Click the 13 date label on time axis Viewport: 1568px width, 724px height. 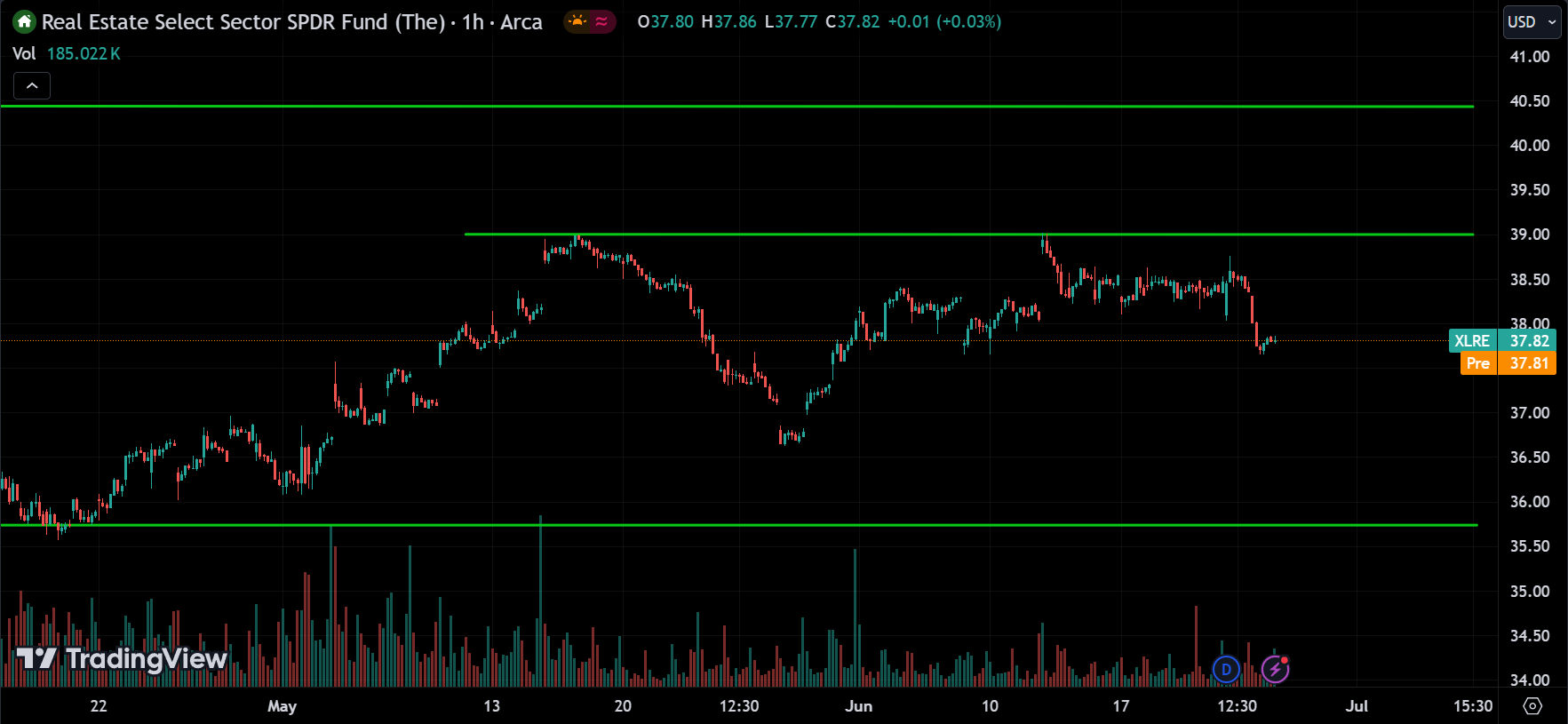(491, 706)
